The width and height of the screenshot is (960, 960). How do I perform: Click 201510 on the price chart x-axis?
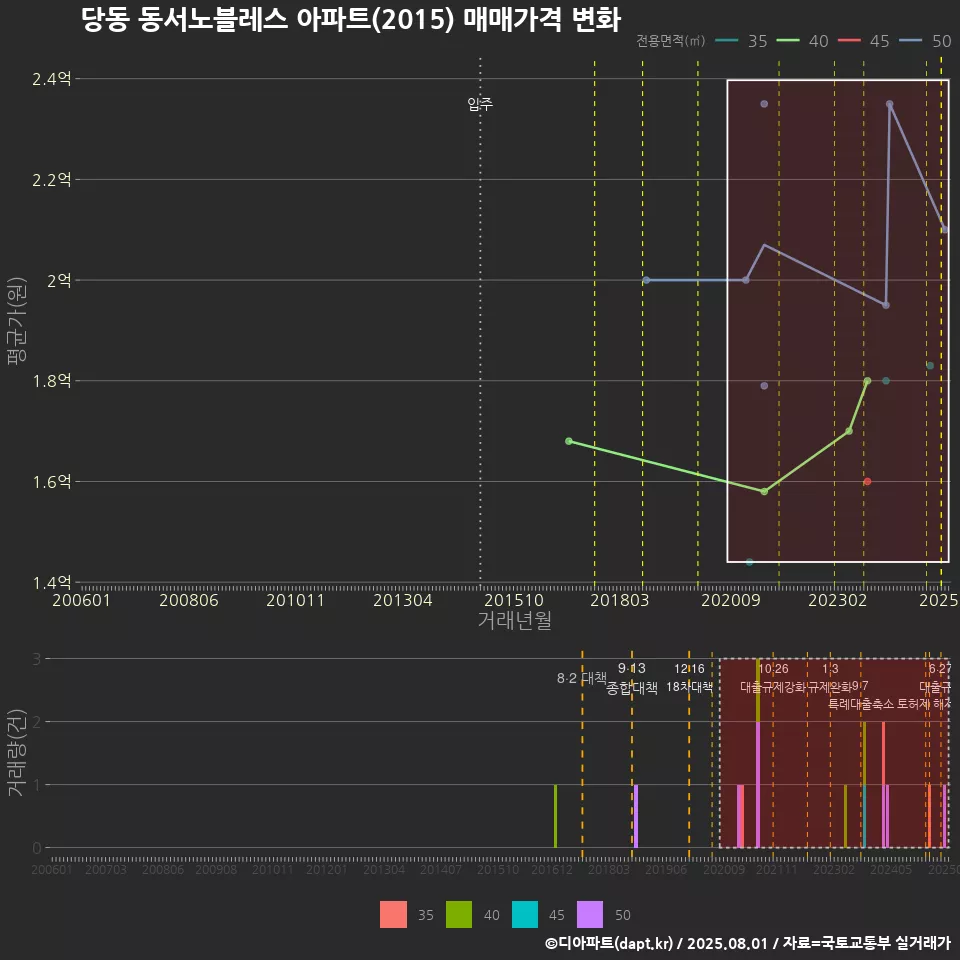click(514, 600)
